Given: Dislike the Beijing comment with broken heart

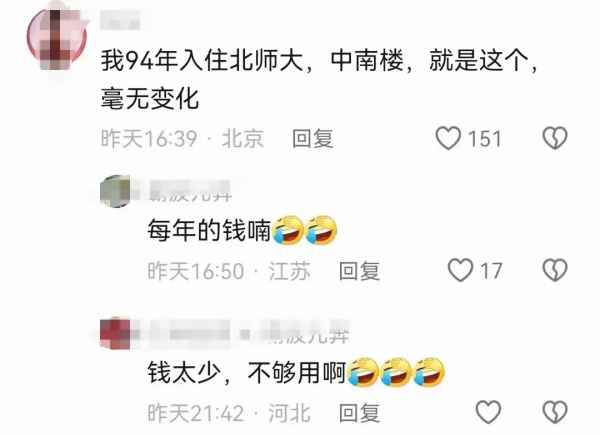Looking at the screenshot, I should point(555,138).
